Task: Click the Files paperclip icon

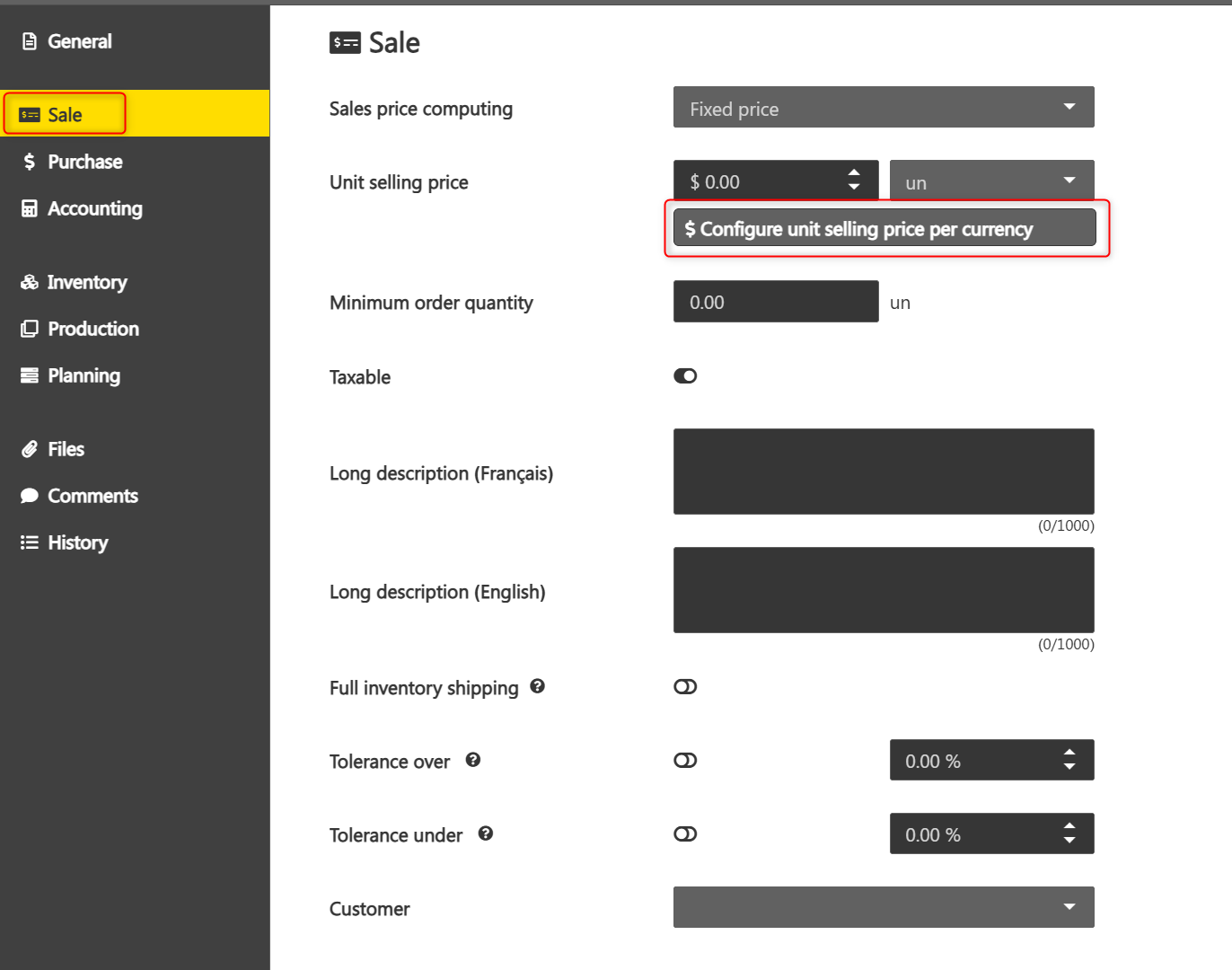Action: click(x=30, y=449)
